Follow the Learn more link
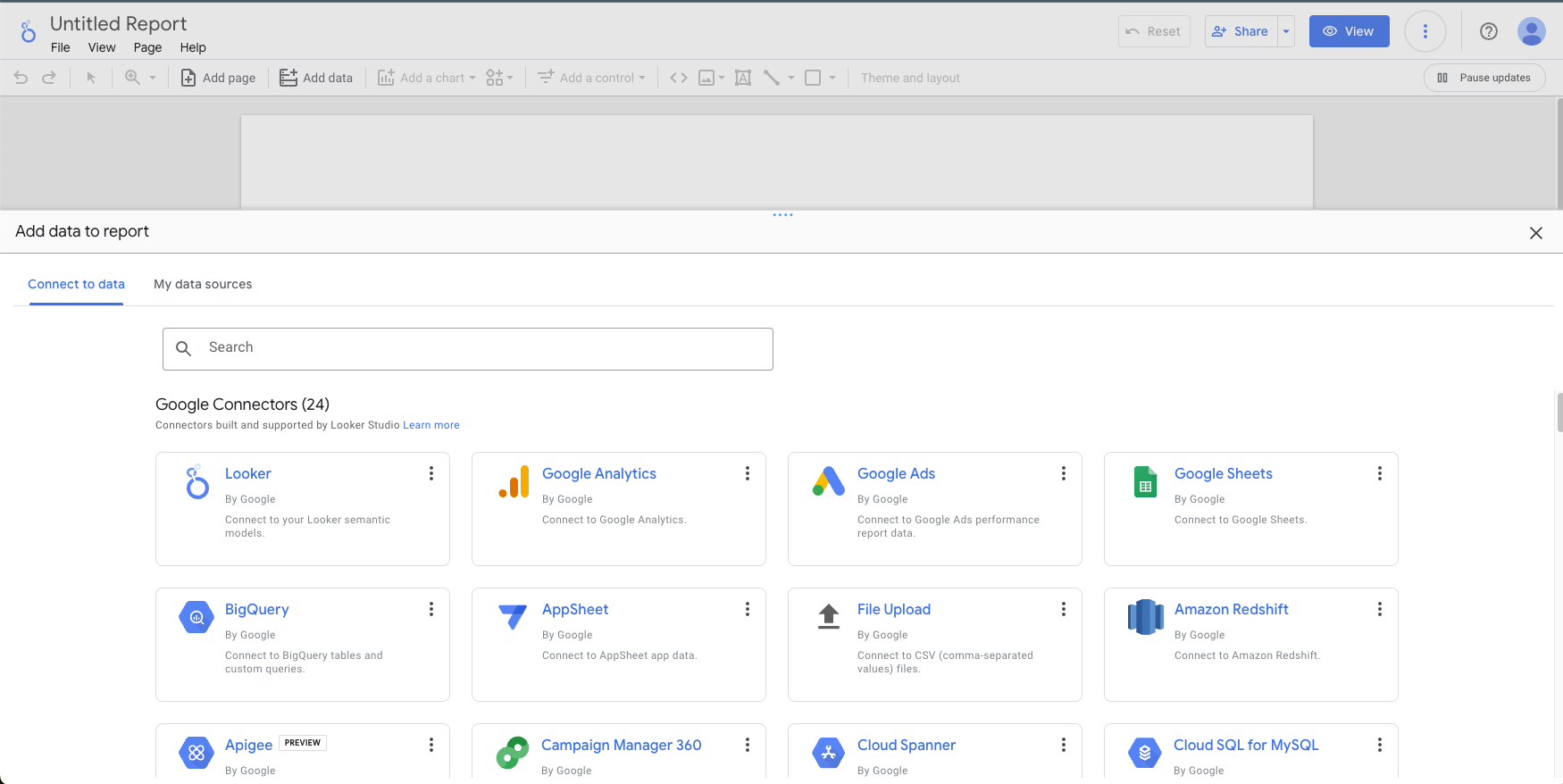This screenshot has height=784, width=1563. (x=431, y=425)
